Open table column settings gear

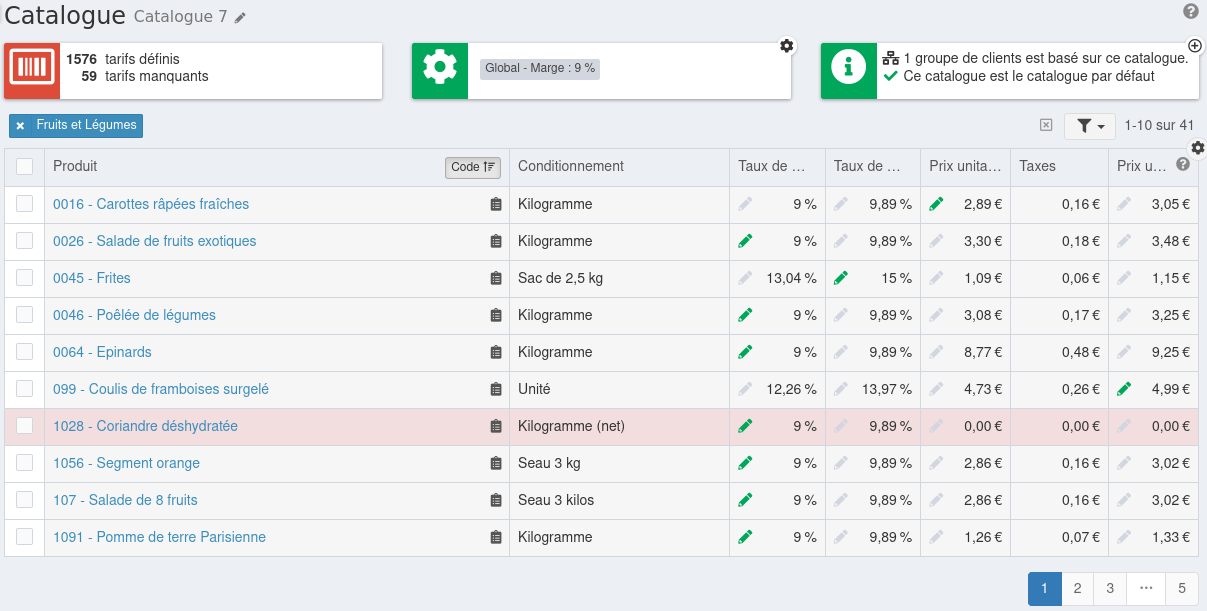point(1198,148)
